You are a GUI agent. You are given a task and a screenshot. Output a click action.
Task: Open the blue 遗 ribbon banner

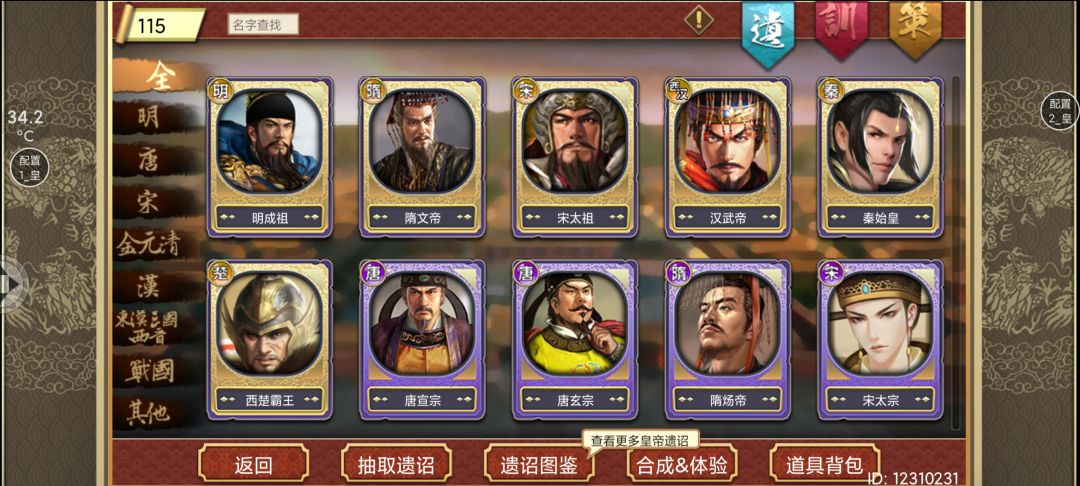click(x=768, y=29)
